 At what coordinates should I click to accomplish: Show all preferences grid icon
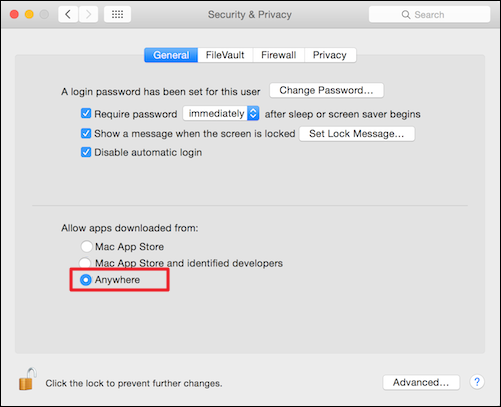click(x=117, y=14)
